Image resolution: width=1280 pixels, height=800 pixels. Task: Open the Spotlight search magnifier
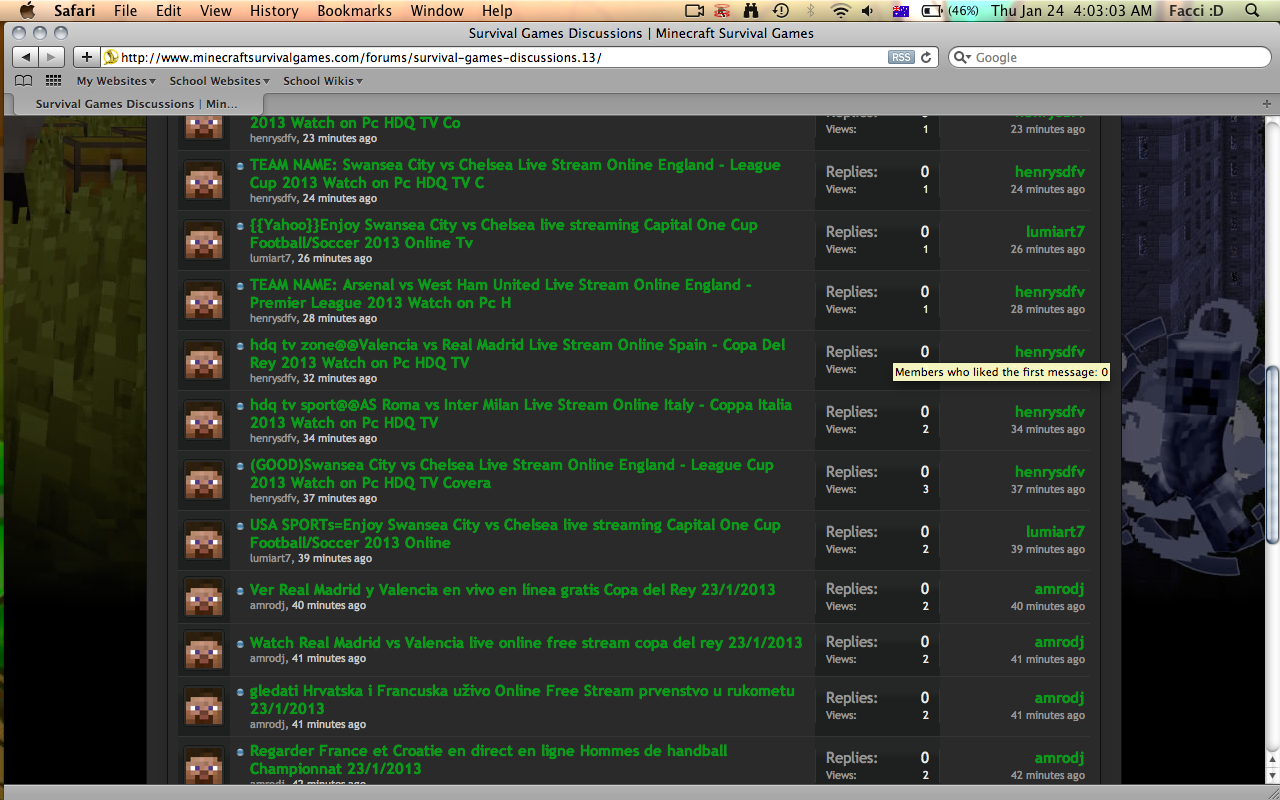(x=1250, y=11)
